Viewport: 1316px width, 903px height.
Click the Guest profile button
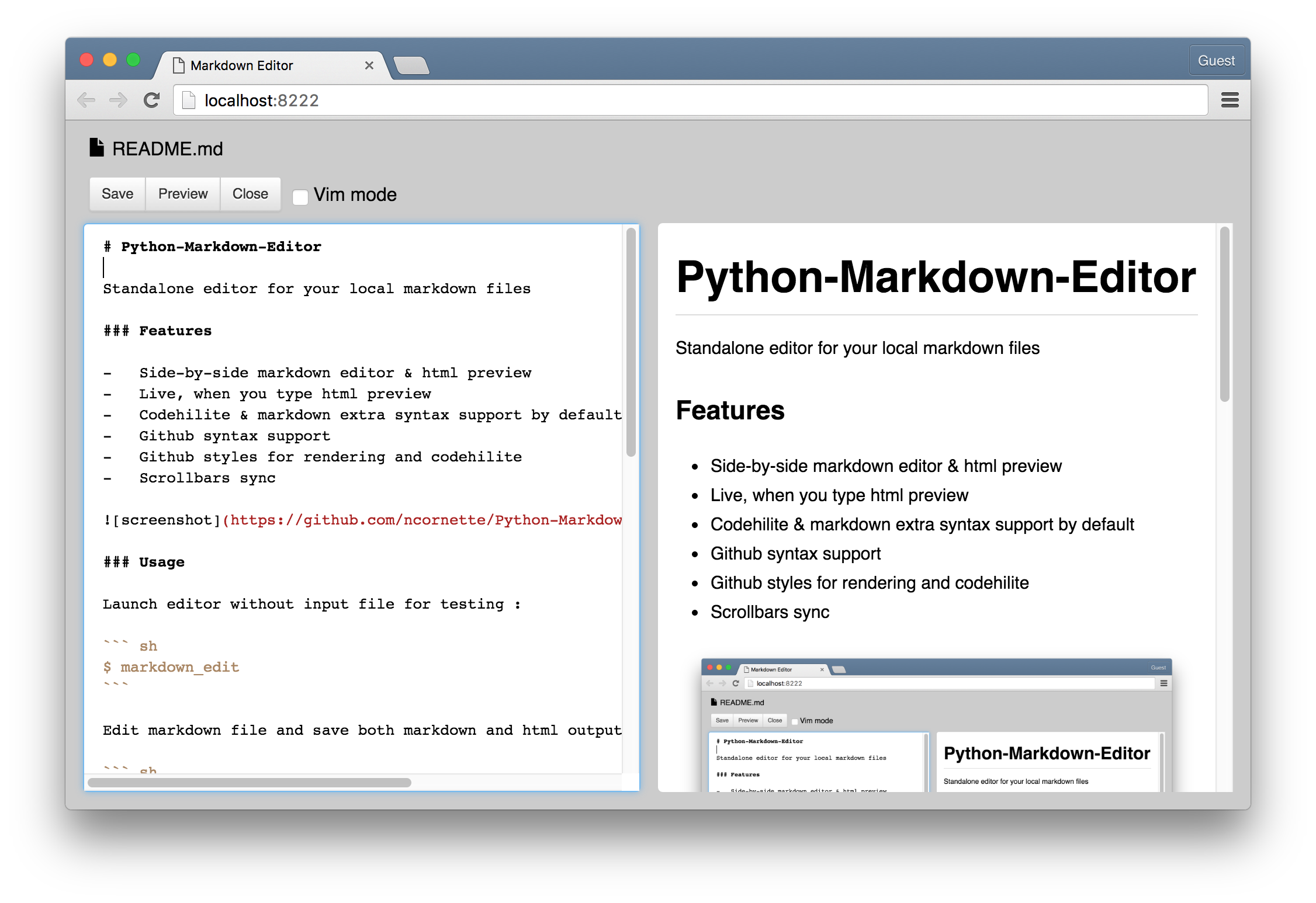[x=1216, y=60]
